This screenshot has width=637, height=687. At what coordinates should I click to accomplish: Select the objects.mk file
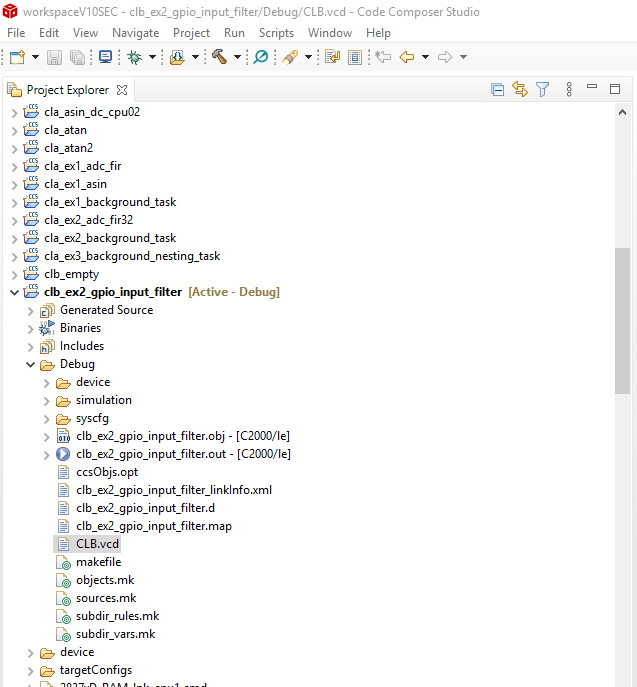[x=105, y=580]
